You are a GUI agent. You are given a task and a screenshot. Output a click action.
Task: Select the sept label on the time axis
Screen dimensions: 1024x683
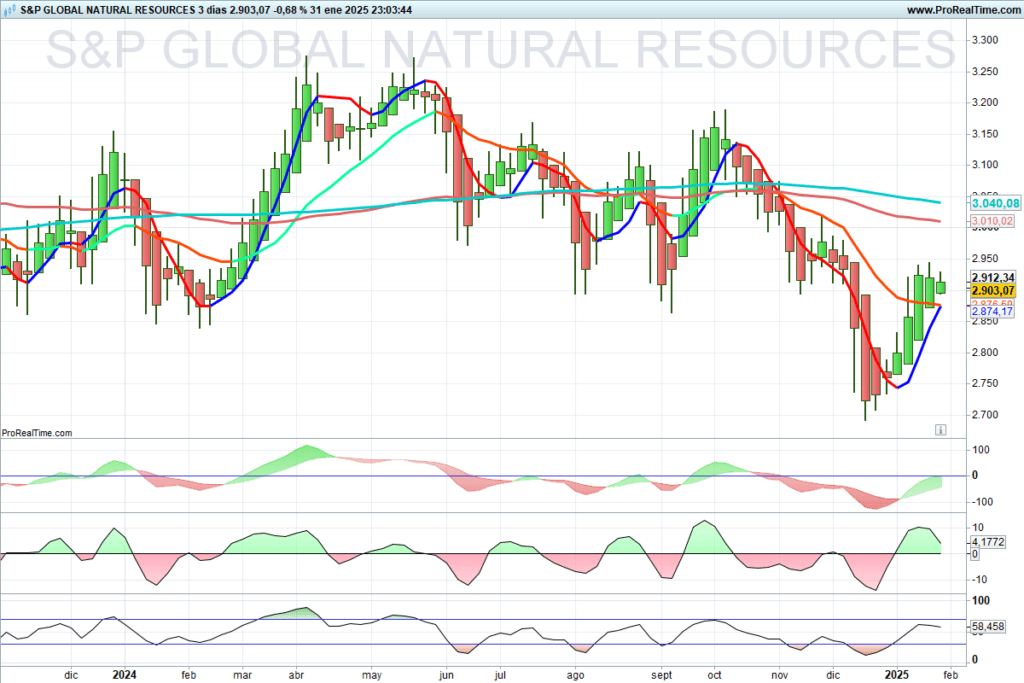pos(662,675)
